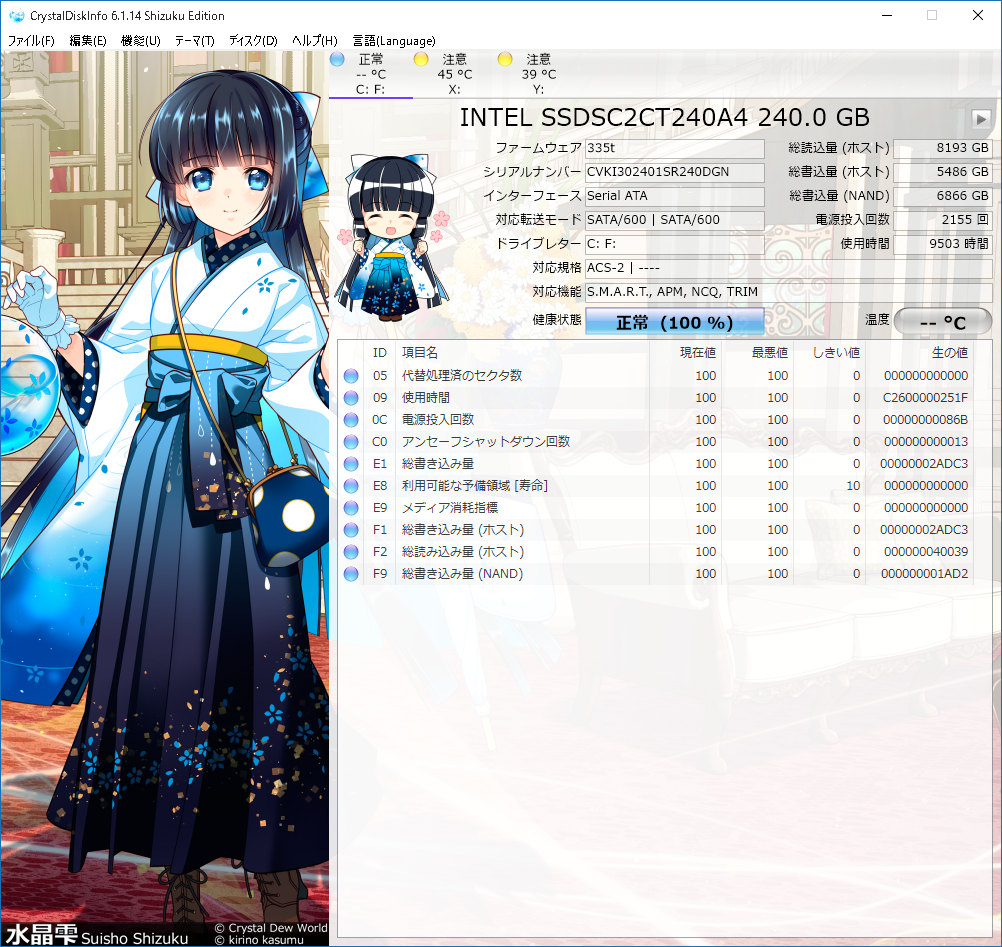
Task: Click the status orb for attribute E9
Action: (x=351, y=508)
